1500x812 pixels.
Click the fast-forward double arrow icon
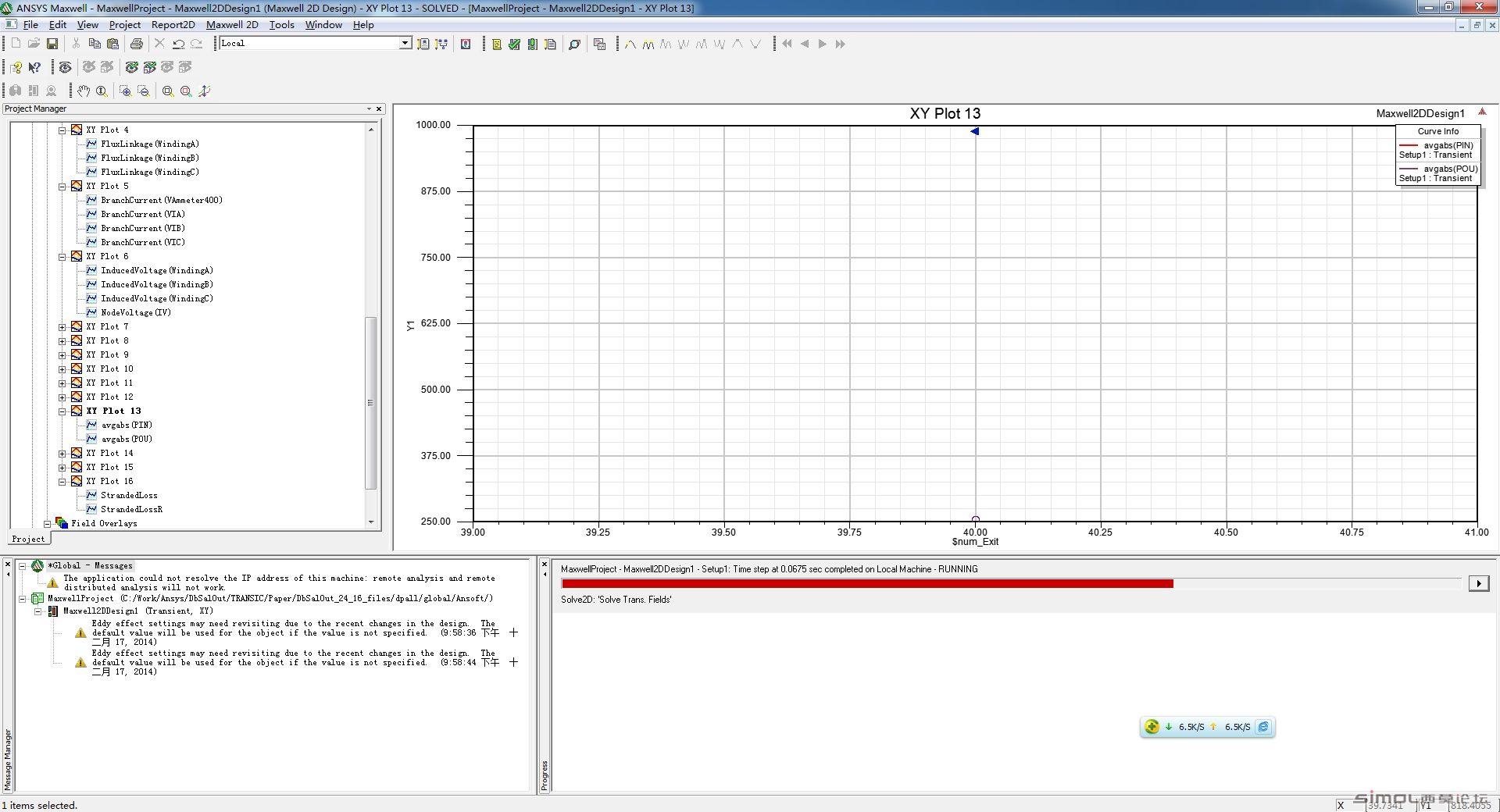[840, 44]
